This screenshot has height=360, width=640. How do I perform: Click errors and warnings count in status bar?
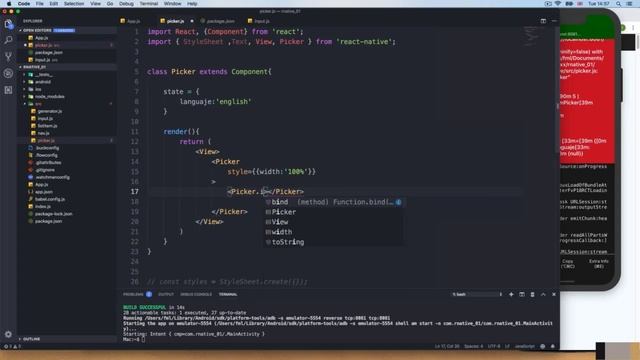[12, 346]
